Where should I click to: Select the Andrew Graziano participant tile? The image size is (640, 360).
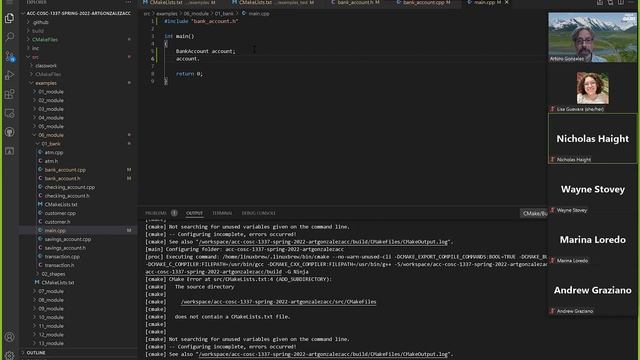592,290
